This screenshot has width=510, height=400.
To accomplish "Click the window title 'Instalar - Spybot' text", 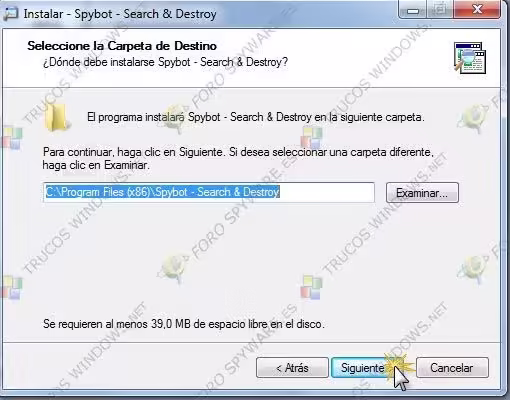I will 120,14.
